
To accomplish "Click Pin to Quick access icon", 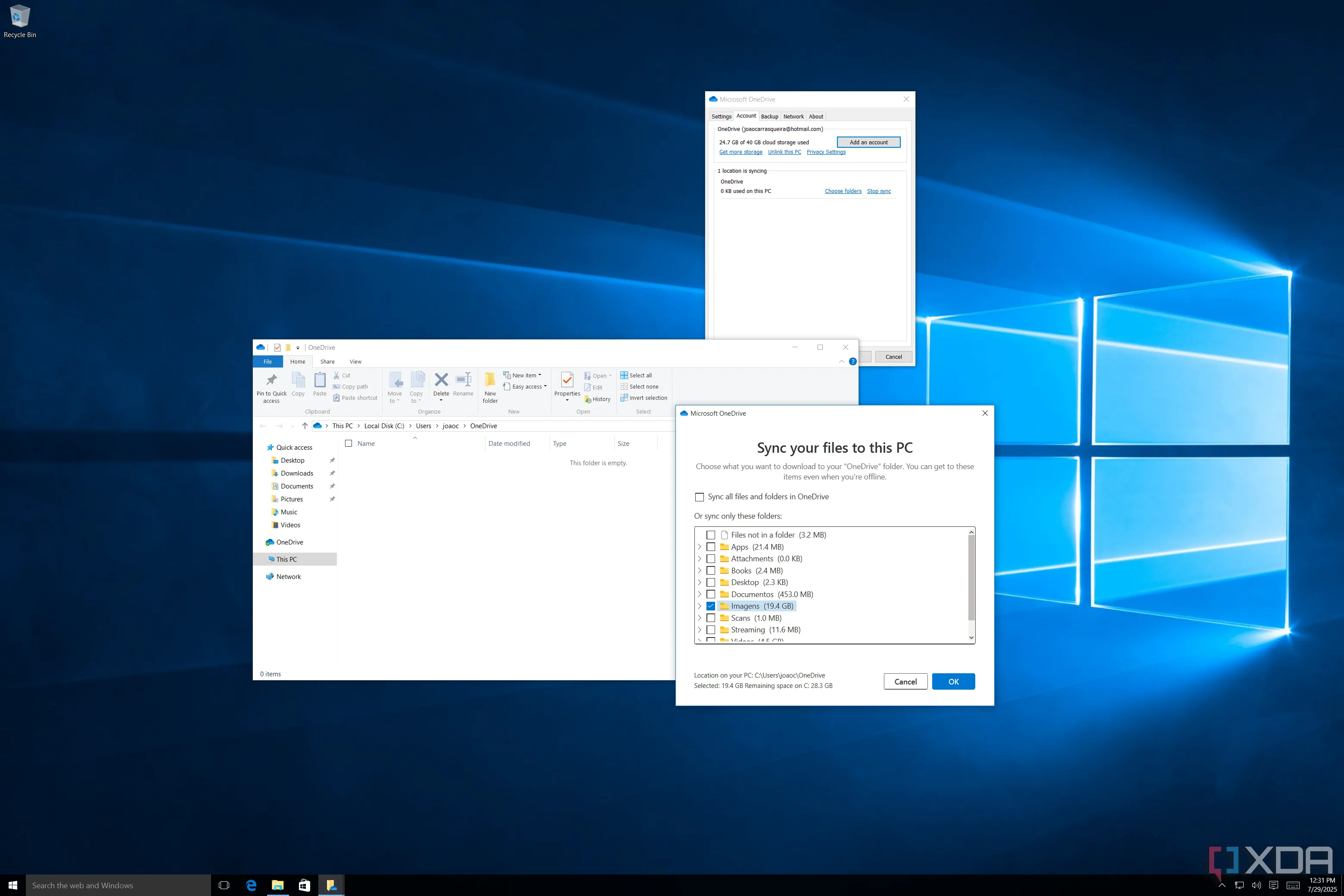I will (271, 387).
